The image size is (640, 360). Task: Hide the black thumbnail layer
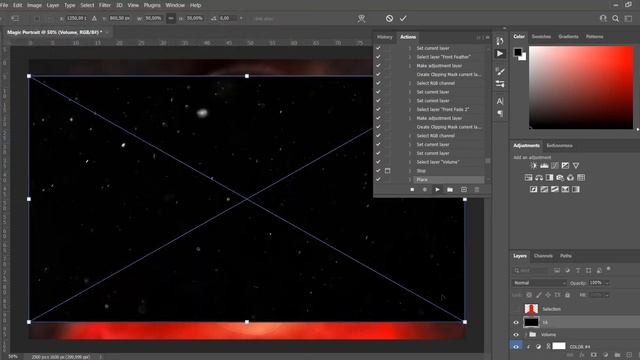(516, 322)
